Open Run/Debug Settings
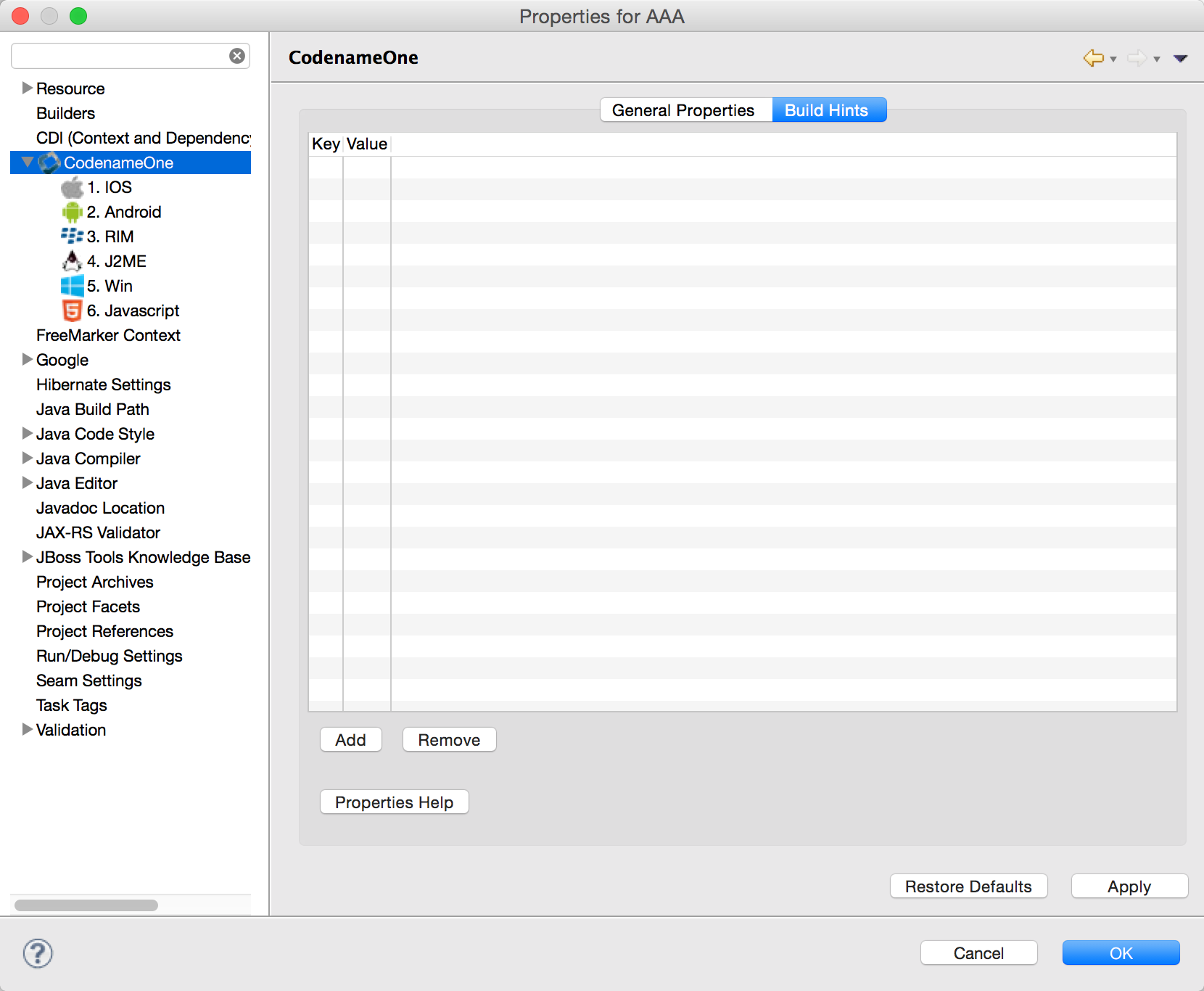This screenshot has height=991, width=1204. pyautogui.click(x=110, y=656)
